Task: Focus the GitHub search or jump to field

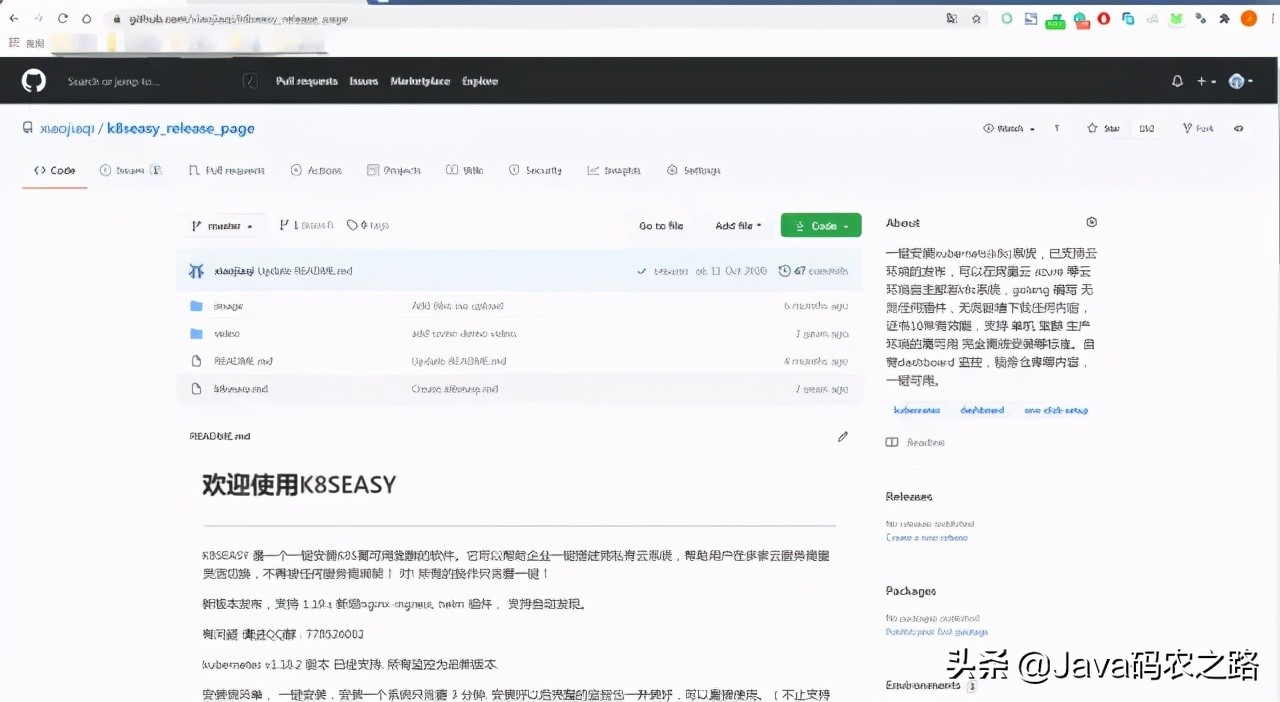Action: (160, 81)
